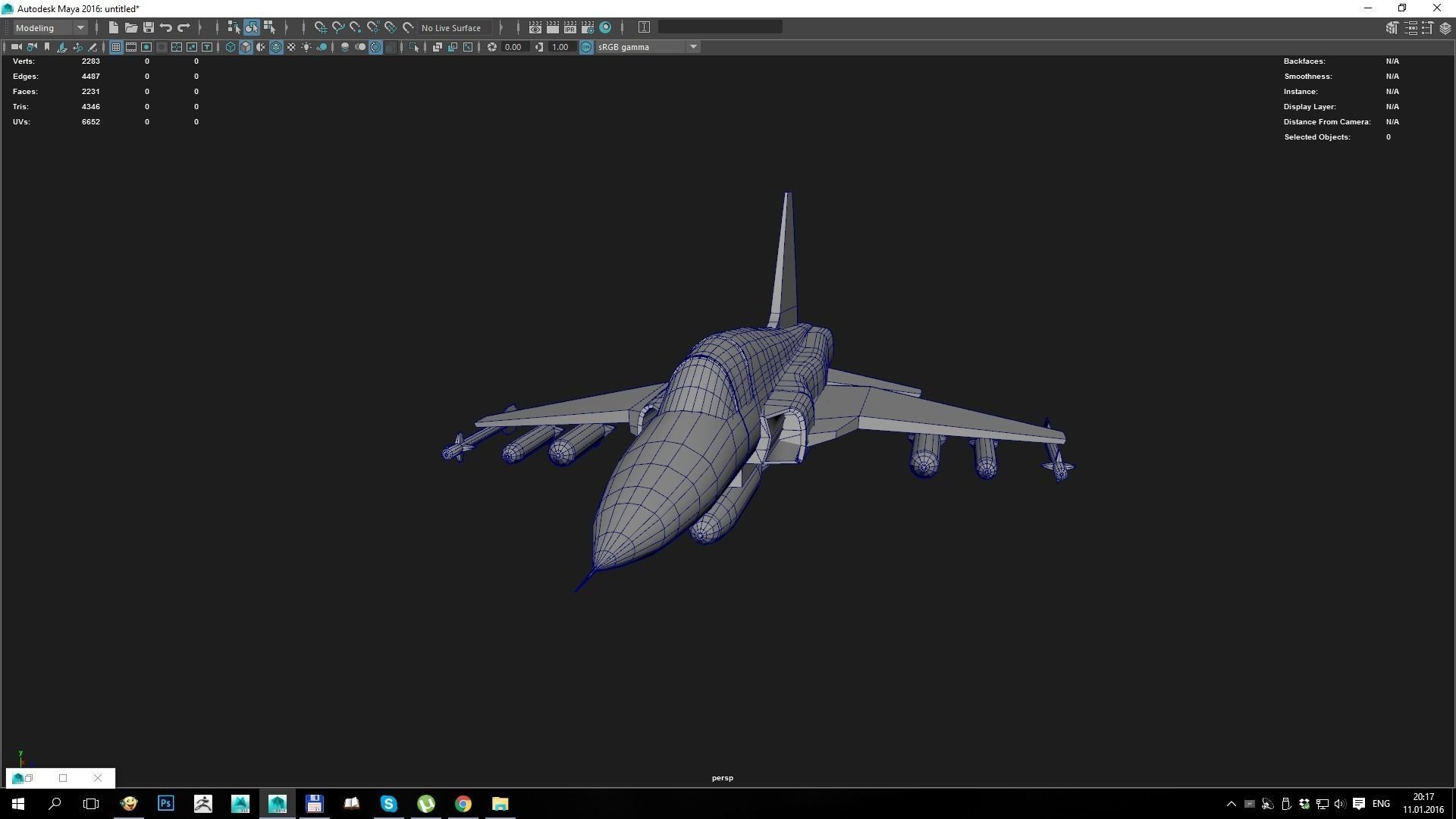This screenshot has width=1456, height=819.
Task: Click the ENG language indicator in tray
Action: (1381, 803)
